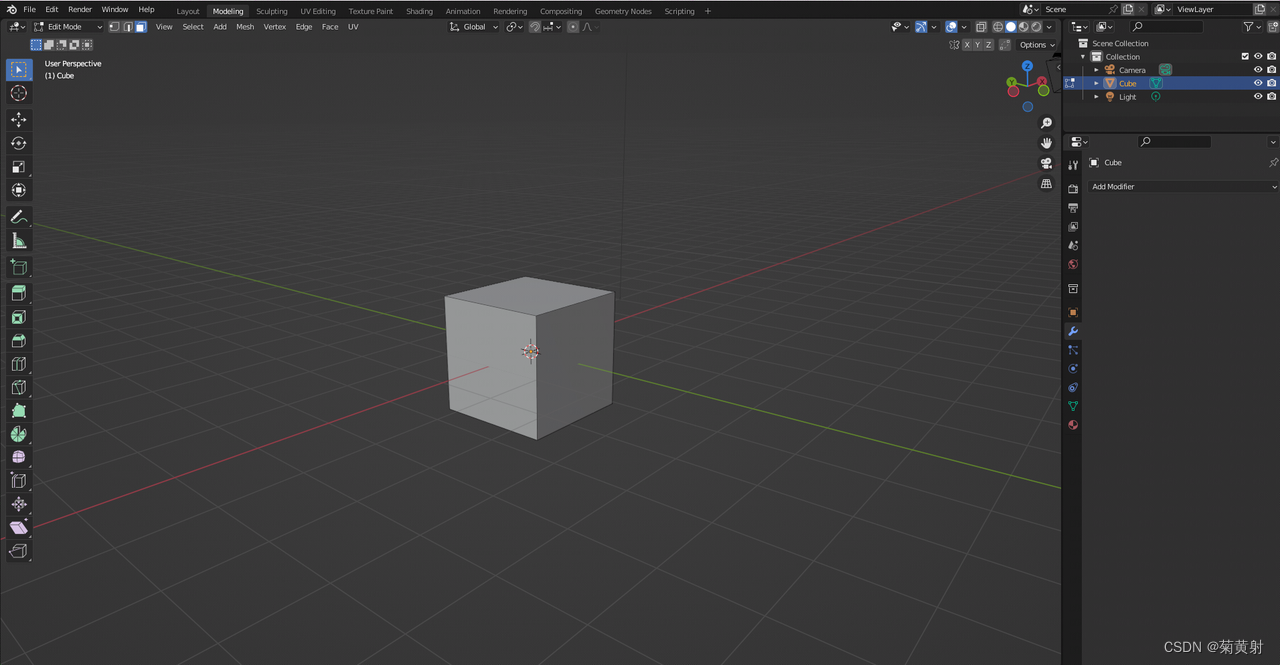Open the World properties tab
The image size is (1280, 665).
(1073, 265)
